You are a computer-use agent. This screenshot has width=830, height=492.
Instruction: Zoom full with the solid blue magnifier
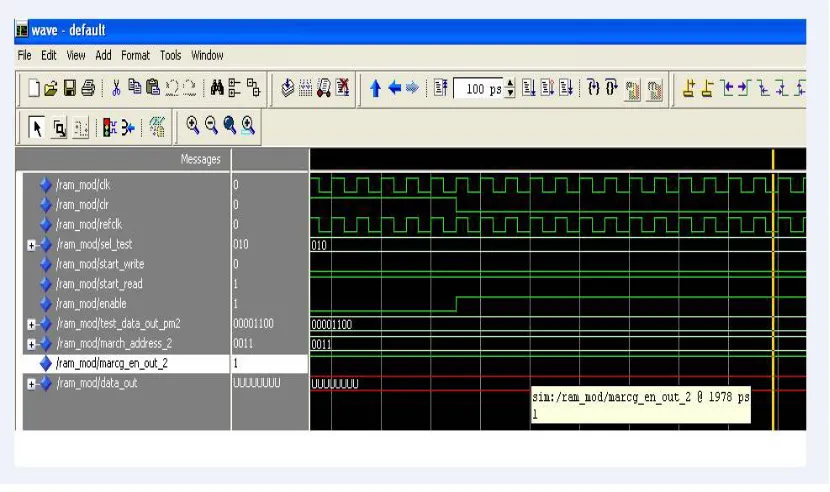[229, 126]
